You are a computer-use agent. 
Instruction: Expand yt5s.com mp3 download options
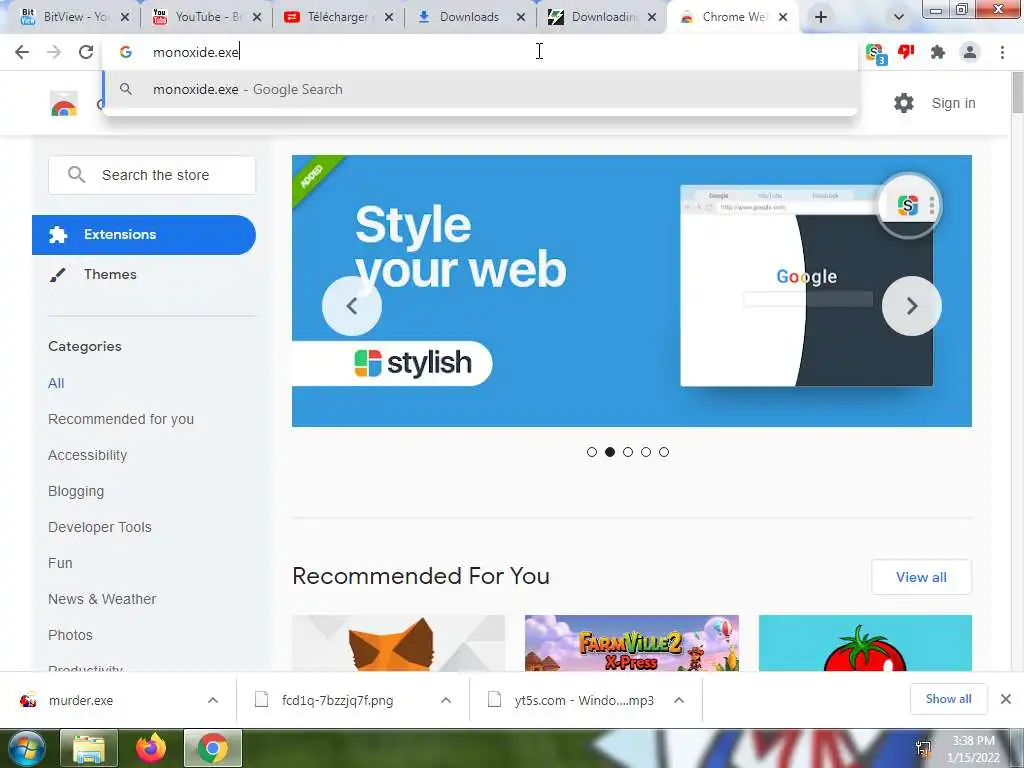pyautogui.click(x=679, y=700)
